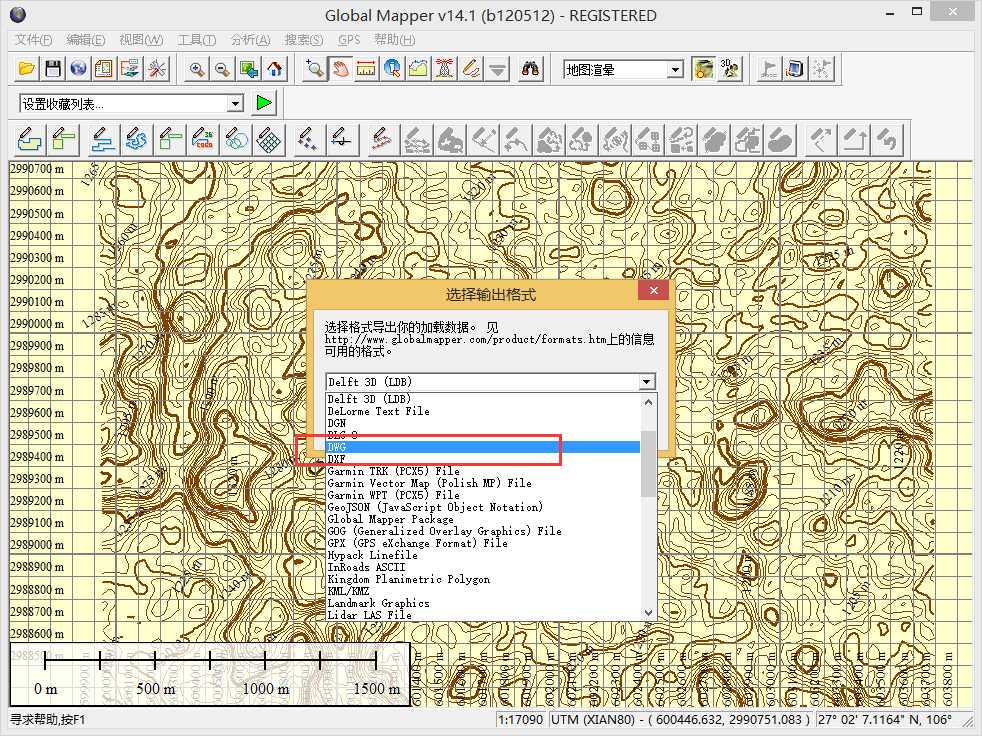This screenshot has width=982, height=736.
Task: Choose GPX (GPS eXchange Format) File
Action: pos(483,543)
